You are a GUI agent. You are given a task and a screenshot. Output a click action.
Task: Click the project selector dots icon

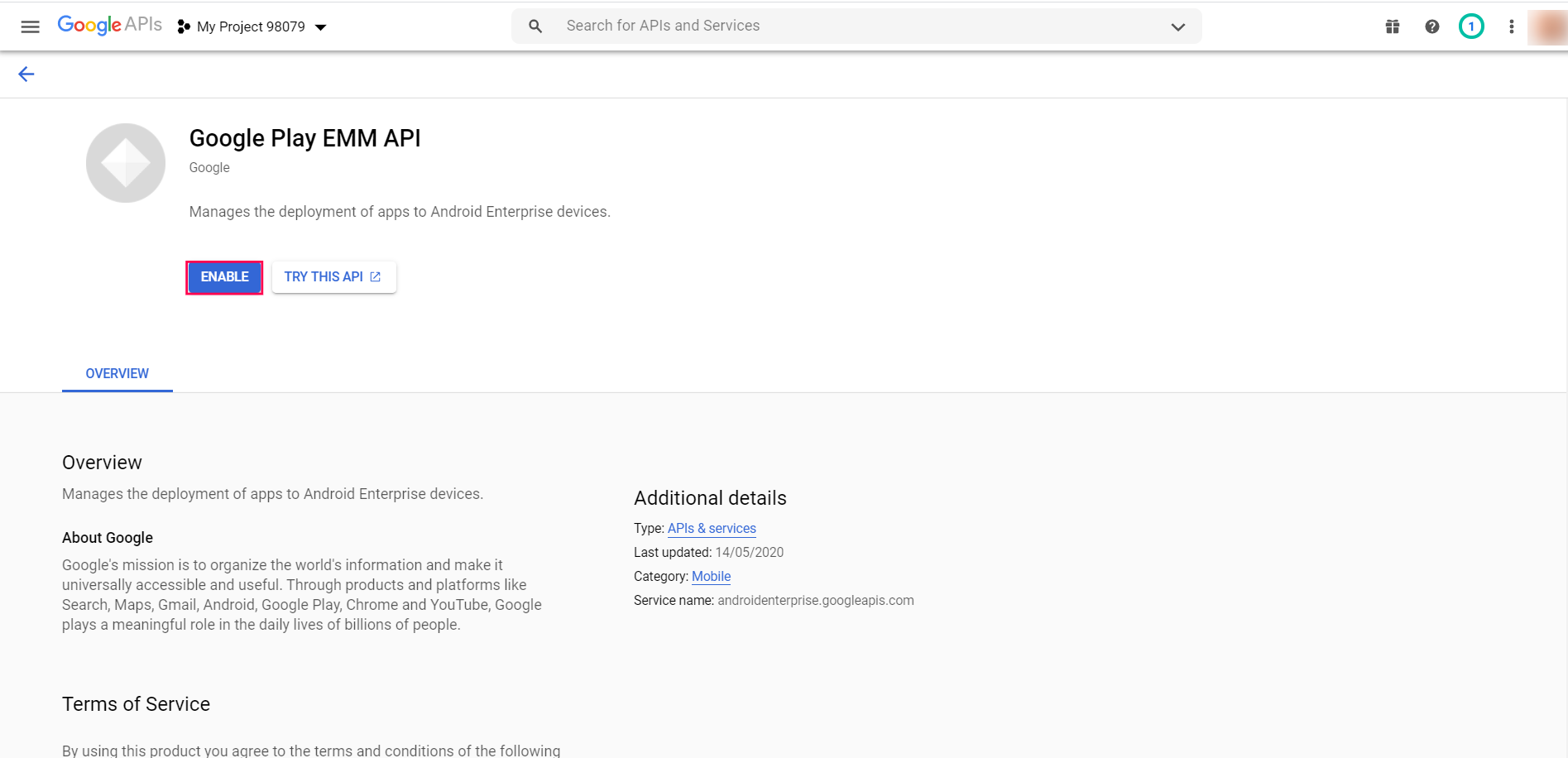(184, 26)
